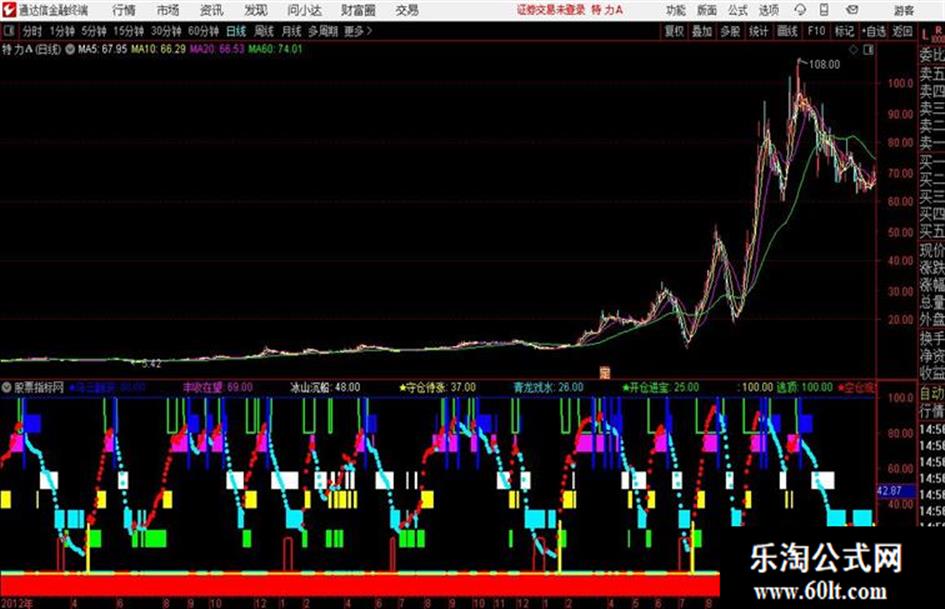Switch to the 分时 intraday tab

tap(32, 31)
